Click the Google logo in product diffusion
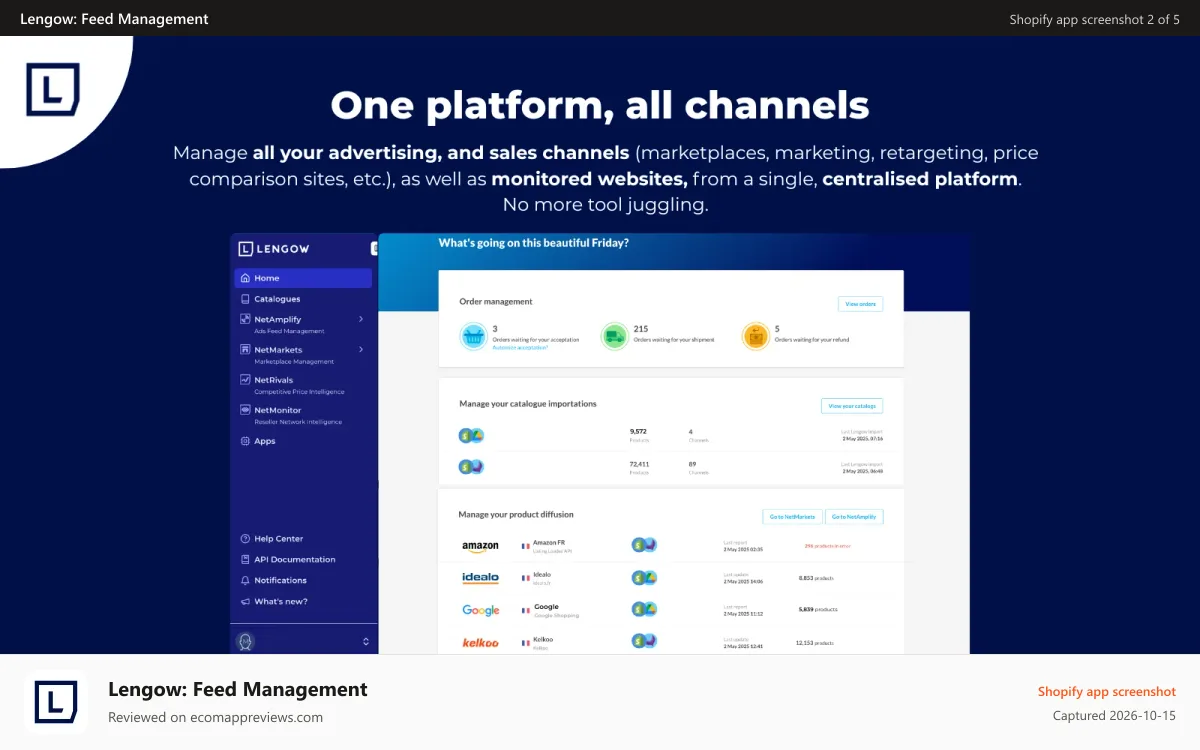 [481, 609]
